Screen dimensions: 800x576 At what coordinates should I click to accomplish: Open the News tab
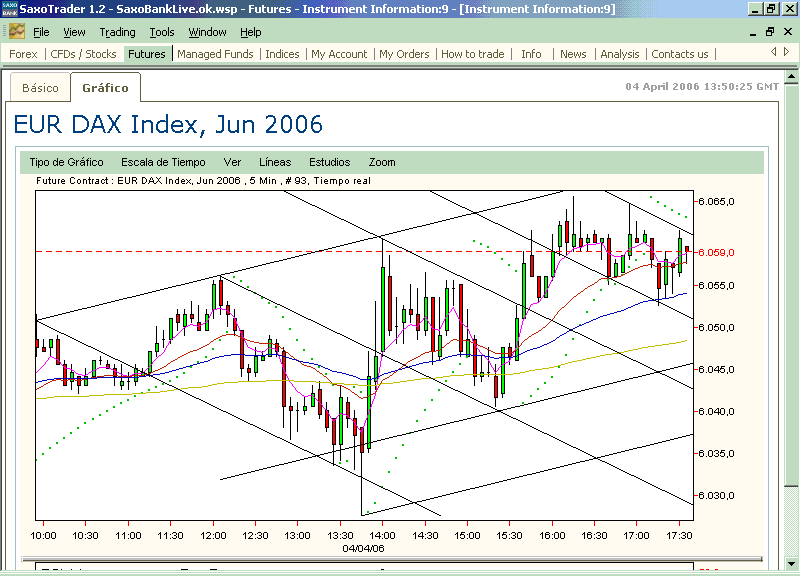(573, 54)
